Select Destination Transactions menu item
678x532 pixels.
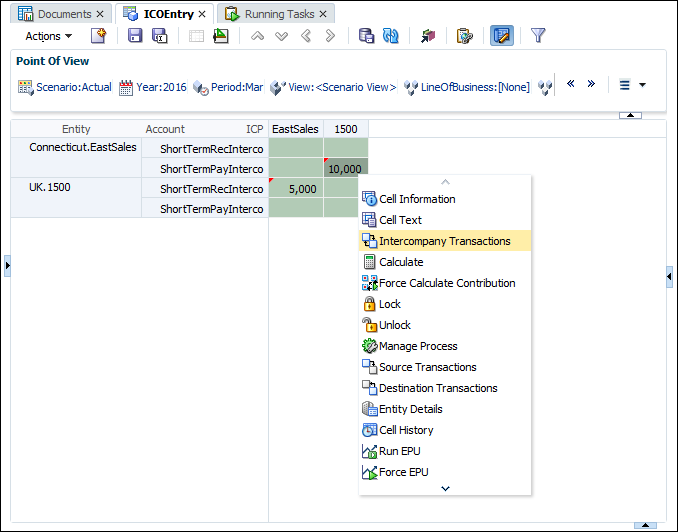[445, 388]
